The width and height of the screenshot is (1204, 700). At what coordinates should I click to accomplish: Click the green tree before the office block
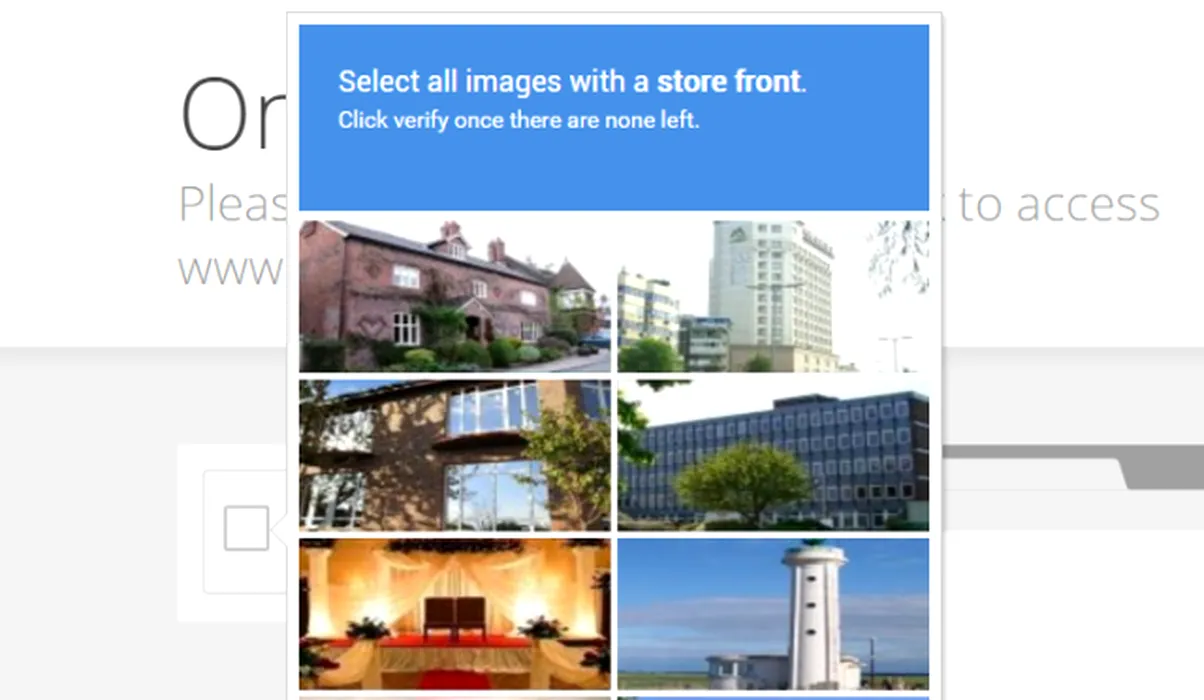743,483
